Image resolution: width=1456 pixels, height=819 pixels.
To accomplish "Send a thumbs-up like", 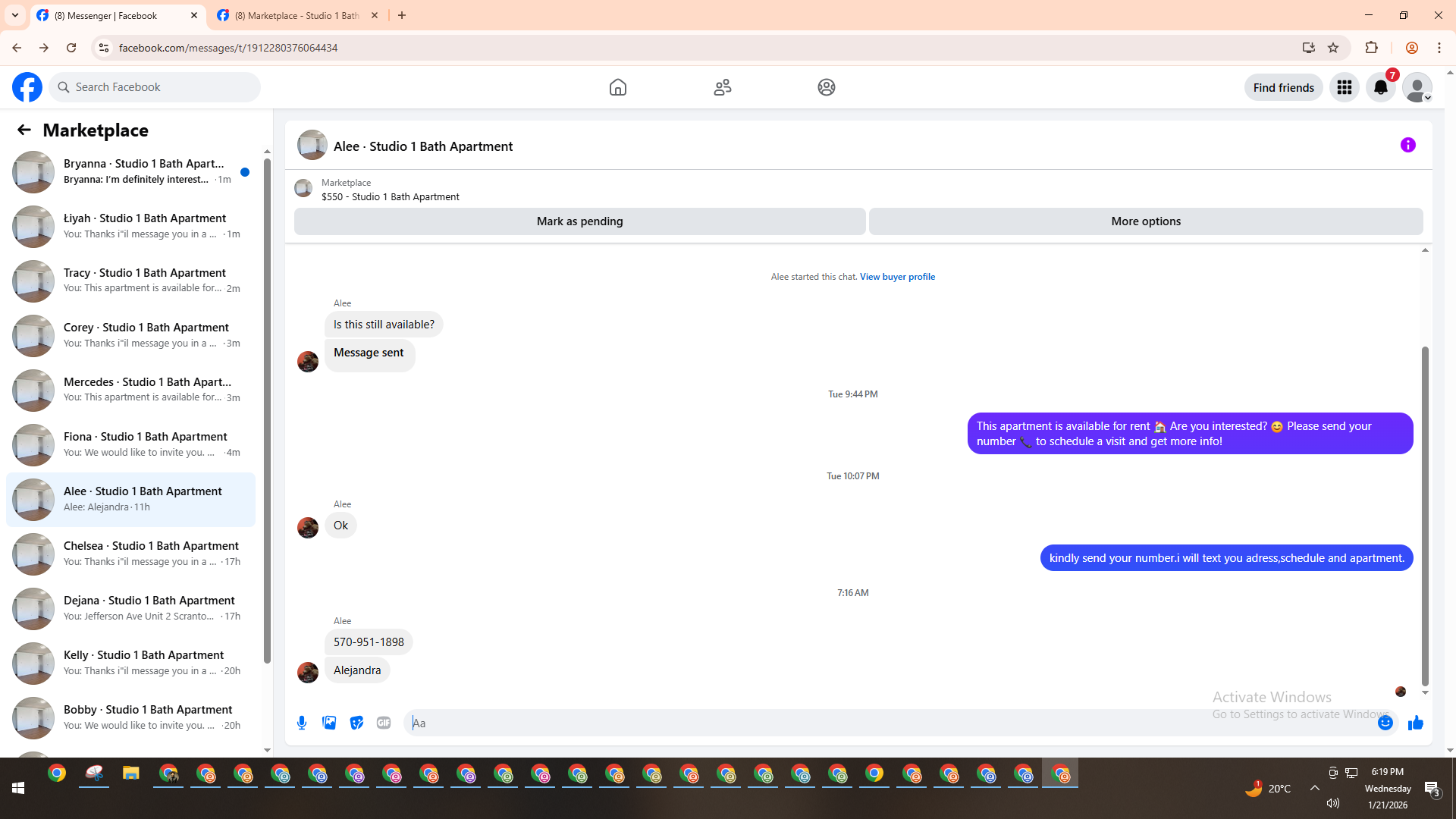I will [1415, 723].
